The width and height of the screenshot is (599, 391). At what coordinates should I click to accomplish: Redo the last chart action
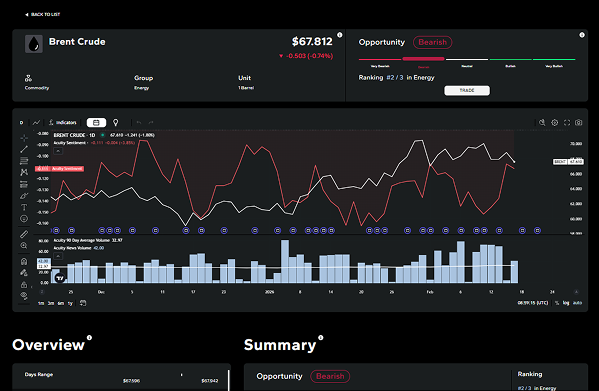151,123
